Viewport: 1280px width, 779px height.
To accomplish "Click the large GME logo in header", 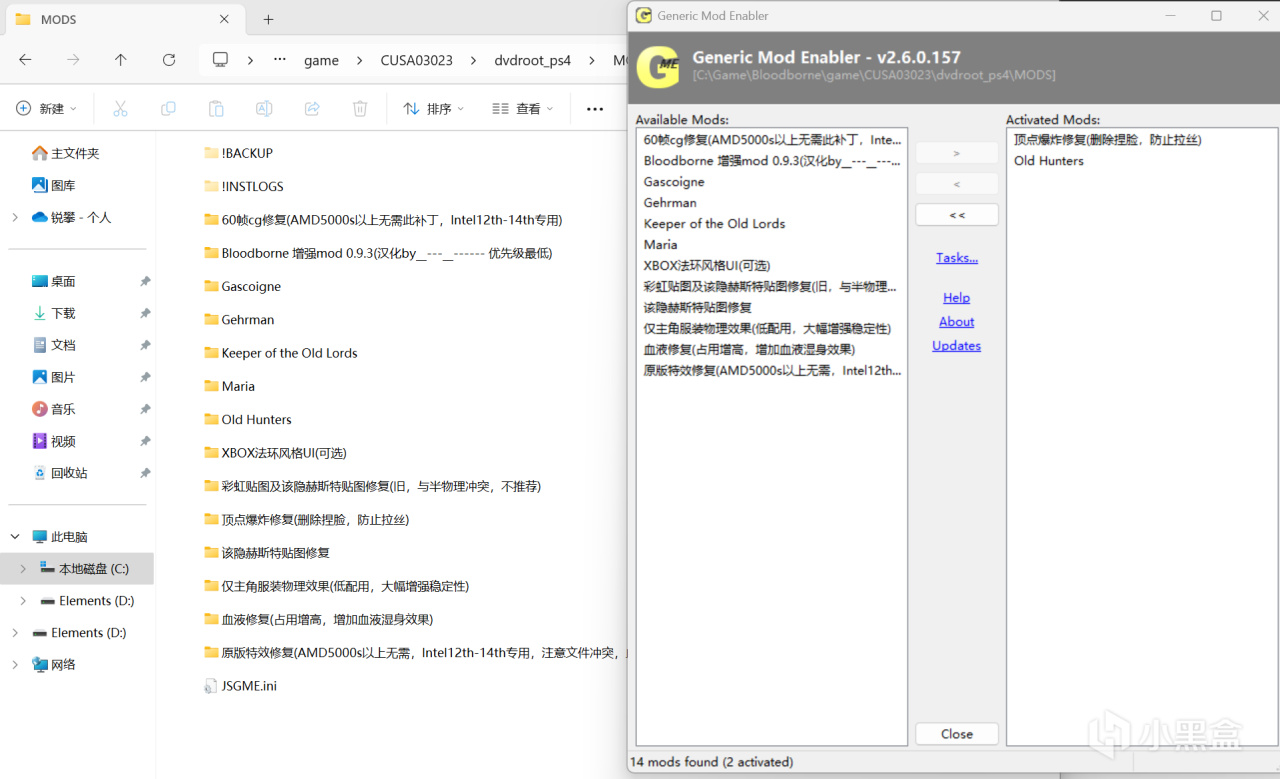I will coord(658,66).
